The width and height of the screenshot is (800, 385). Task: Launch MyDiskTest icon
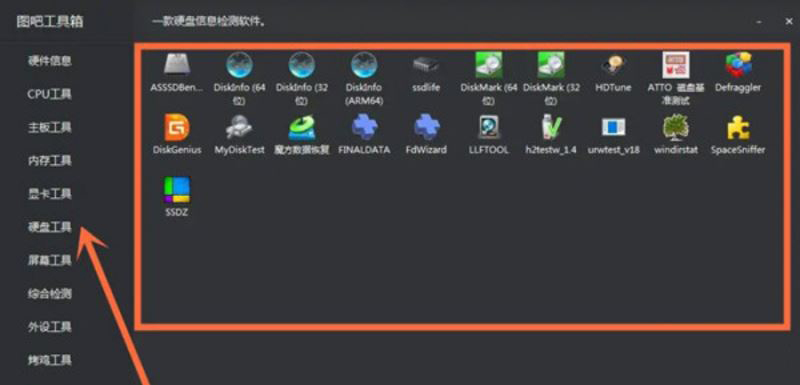point(239,127)
